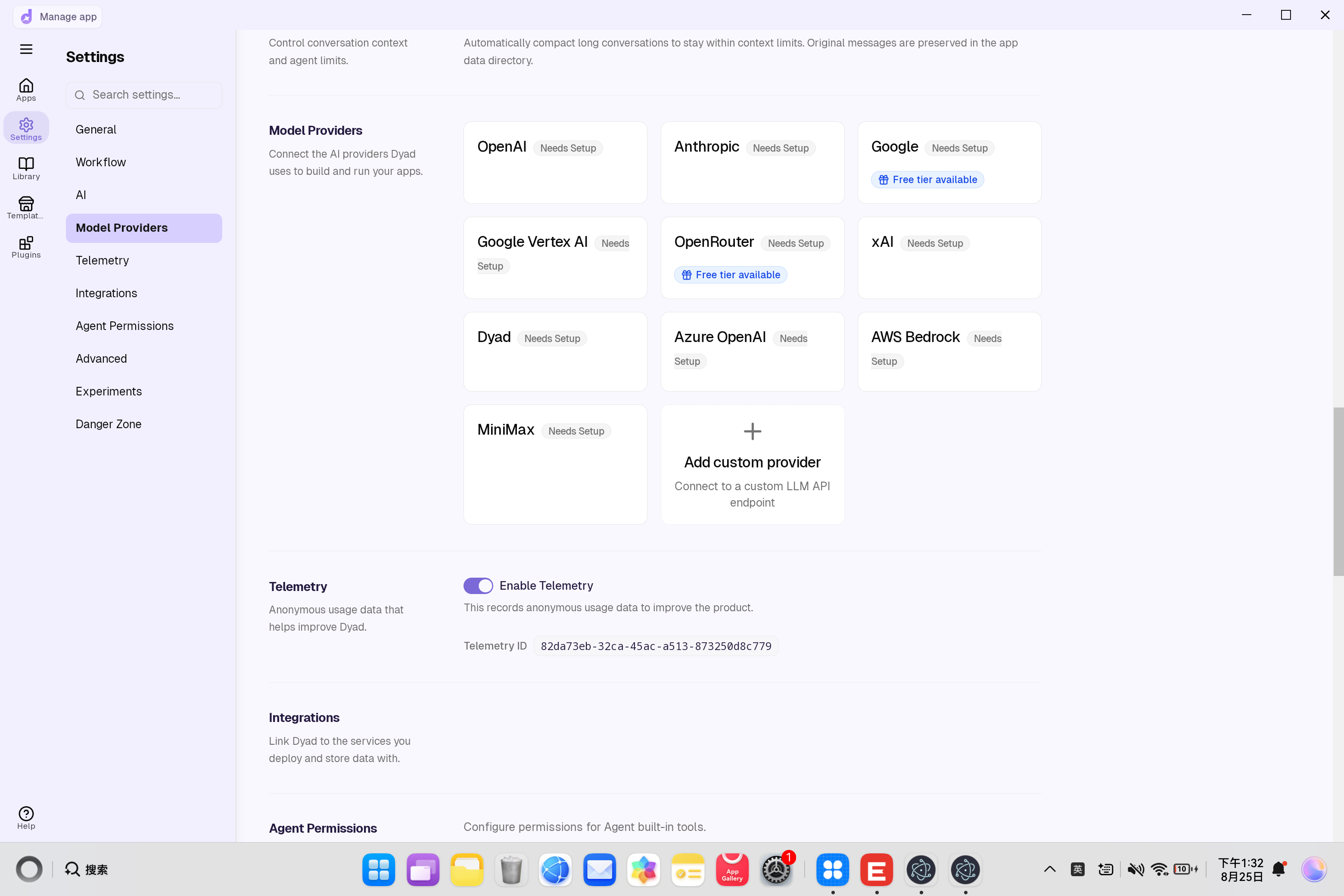Click the clock and date in tray
The height and width of the screenshot is (896, 1344).
click(1241, 869)
